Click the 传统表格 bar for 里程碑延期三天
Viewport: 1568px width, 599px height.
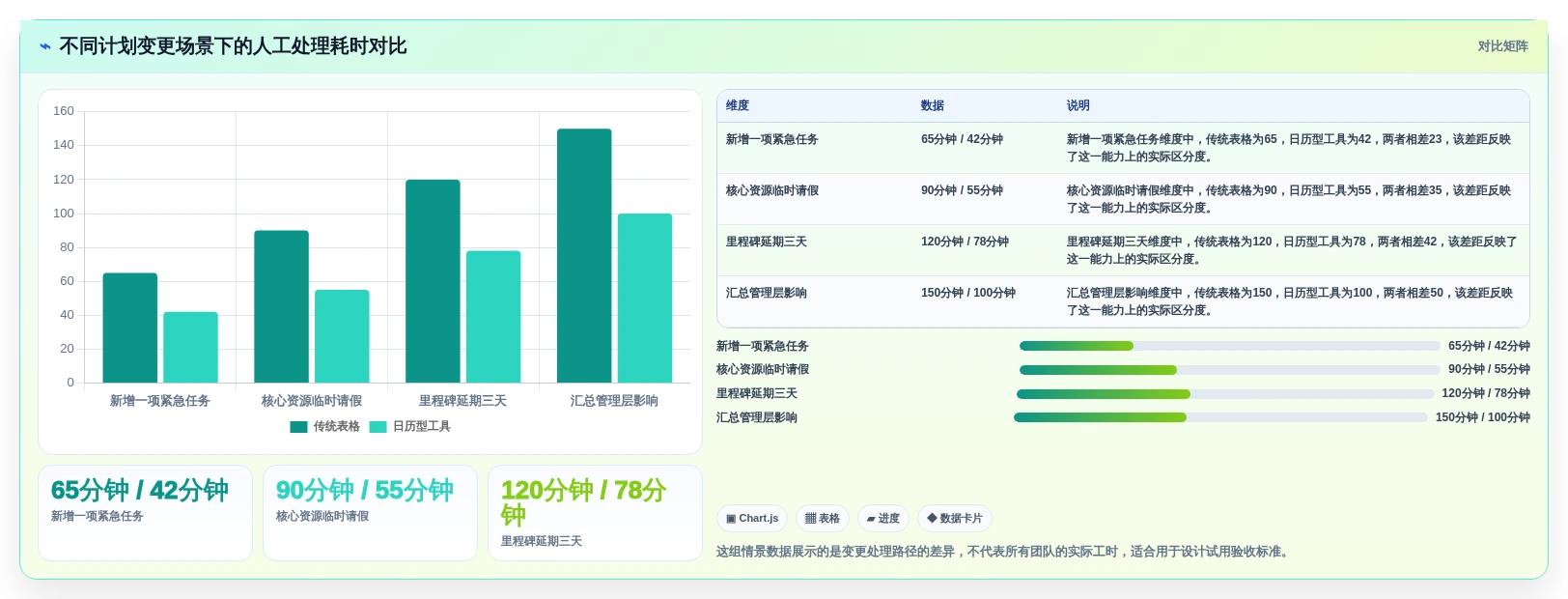click(433, 281)
